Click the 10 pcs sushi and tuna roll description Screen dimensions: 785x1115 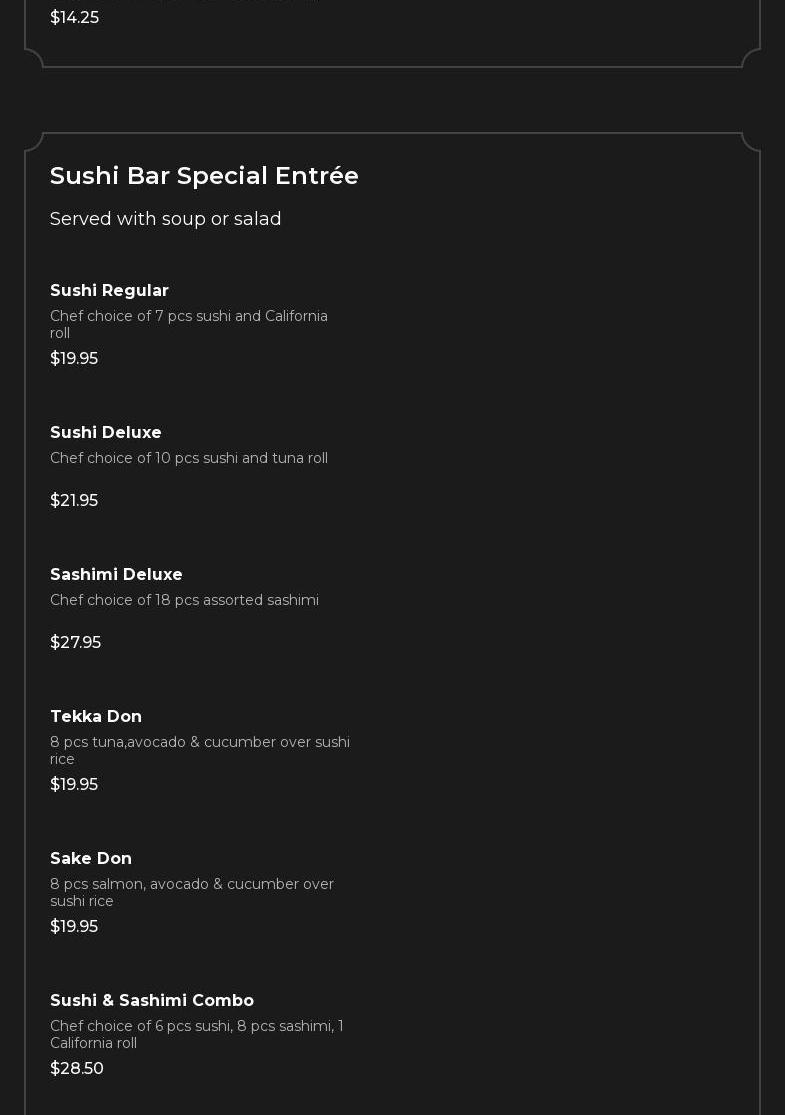click(x=189, y=458)
